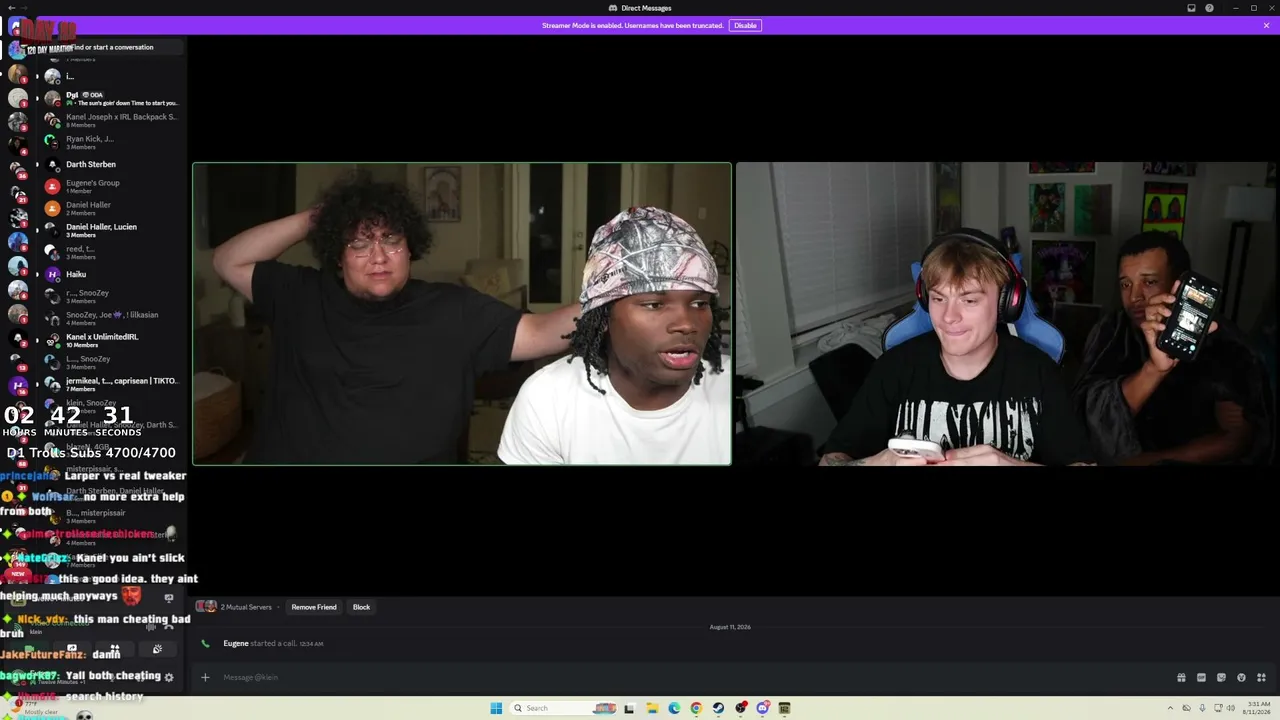
Task: Open OBS Studio from the taskbar
Action: pyautogui.click(x=741, y=708)
